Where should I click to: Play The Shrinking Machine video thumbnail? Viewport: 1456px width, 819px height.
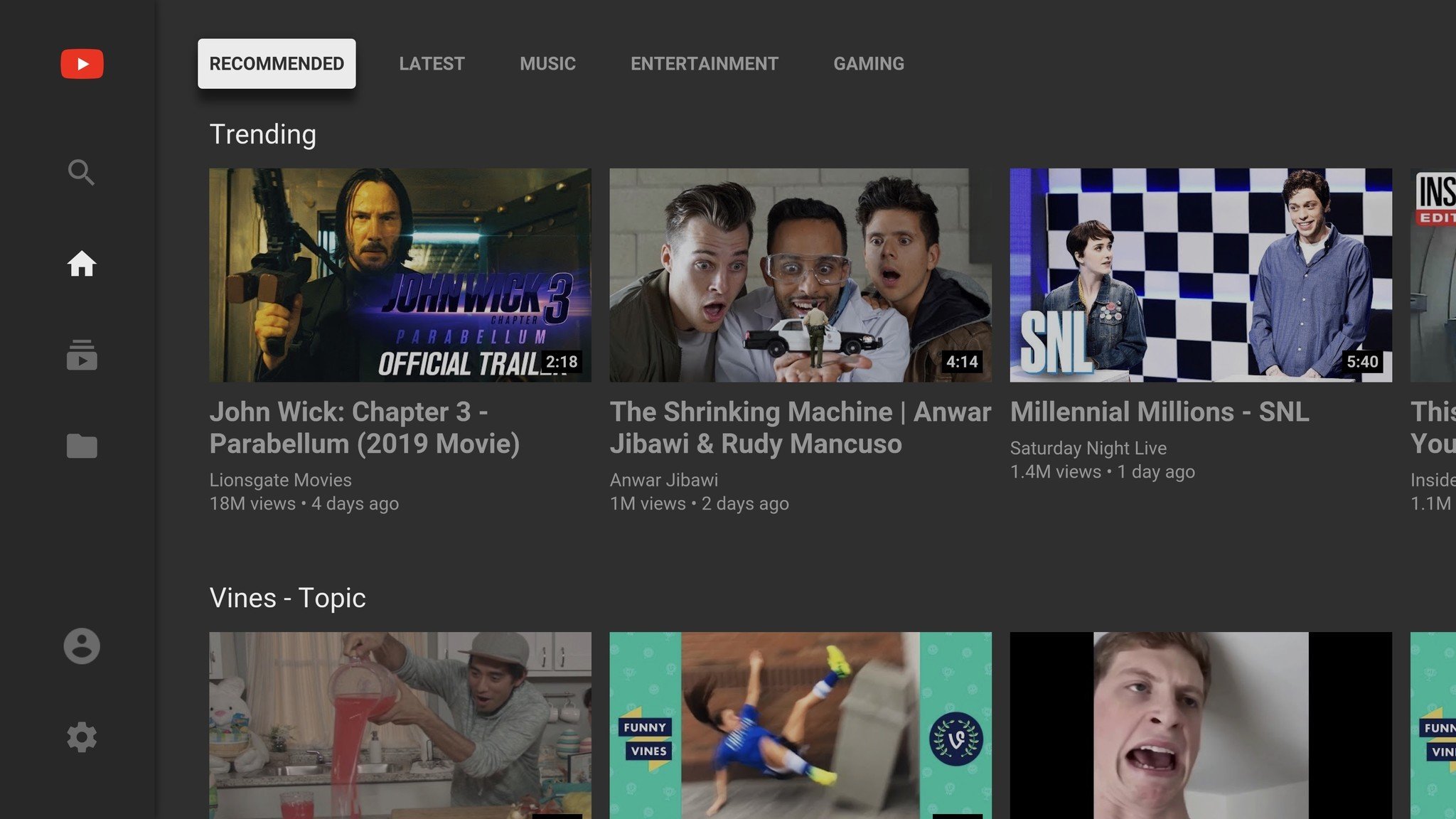800,275
